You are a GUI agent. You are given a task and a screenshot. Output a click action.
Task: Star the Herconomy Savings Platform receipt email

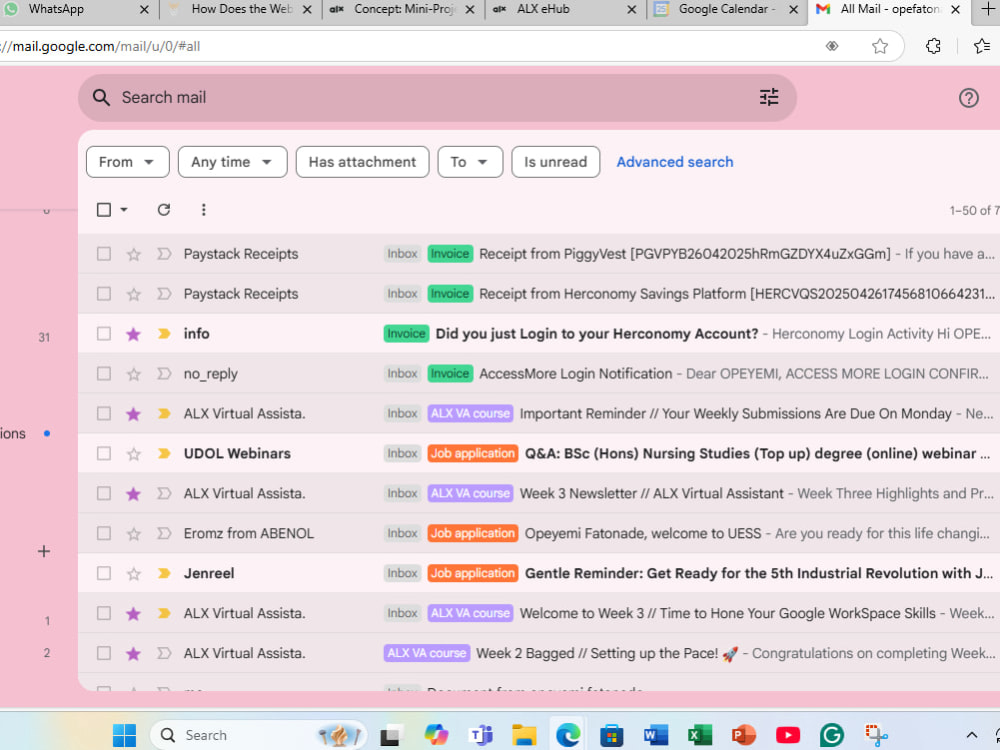[x=133, y=294]
